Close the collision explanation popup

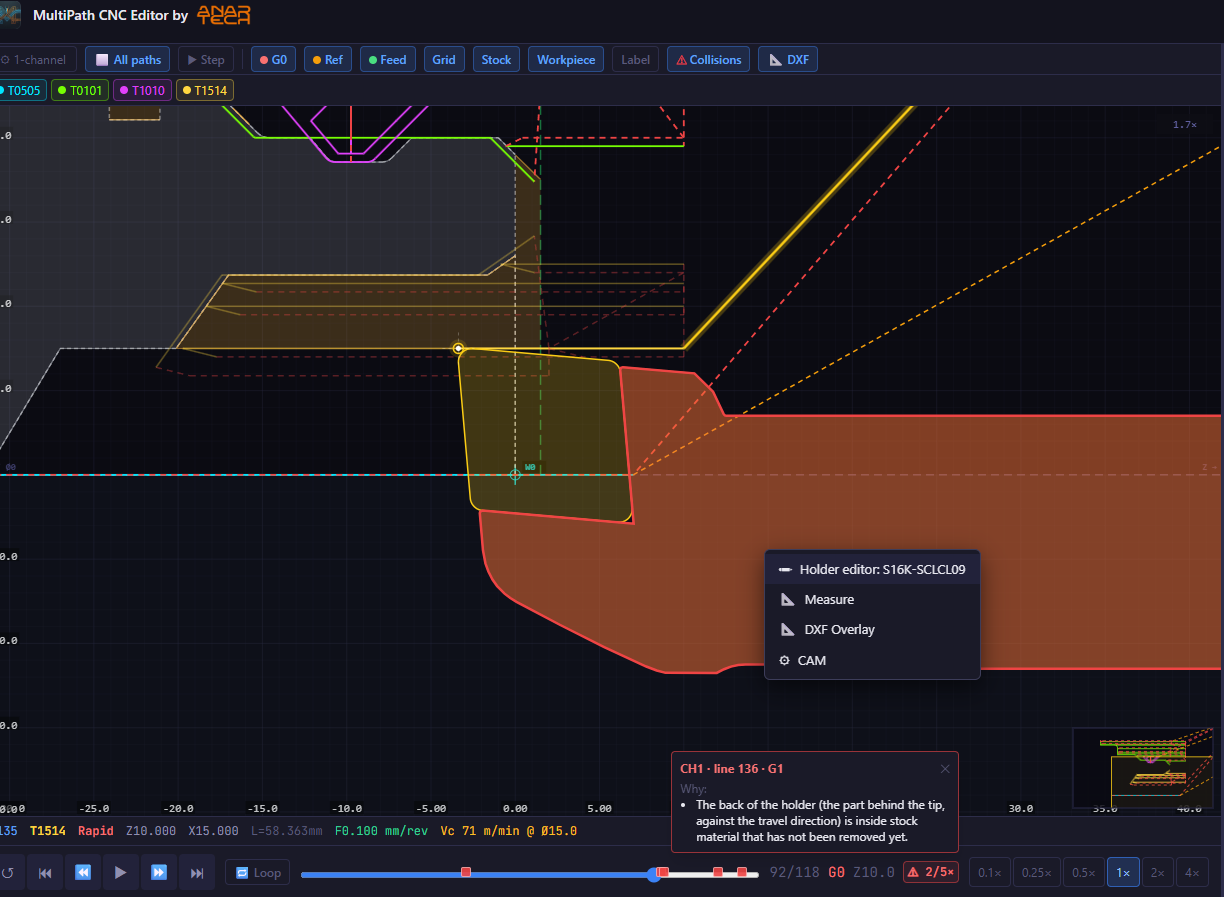(x=945, y=769)
